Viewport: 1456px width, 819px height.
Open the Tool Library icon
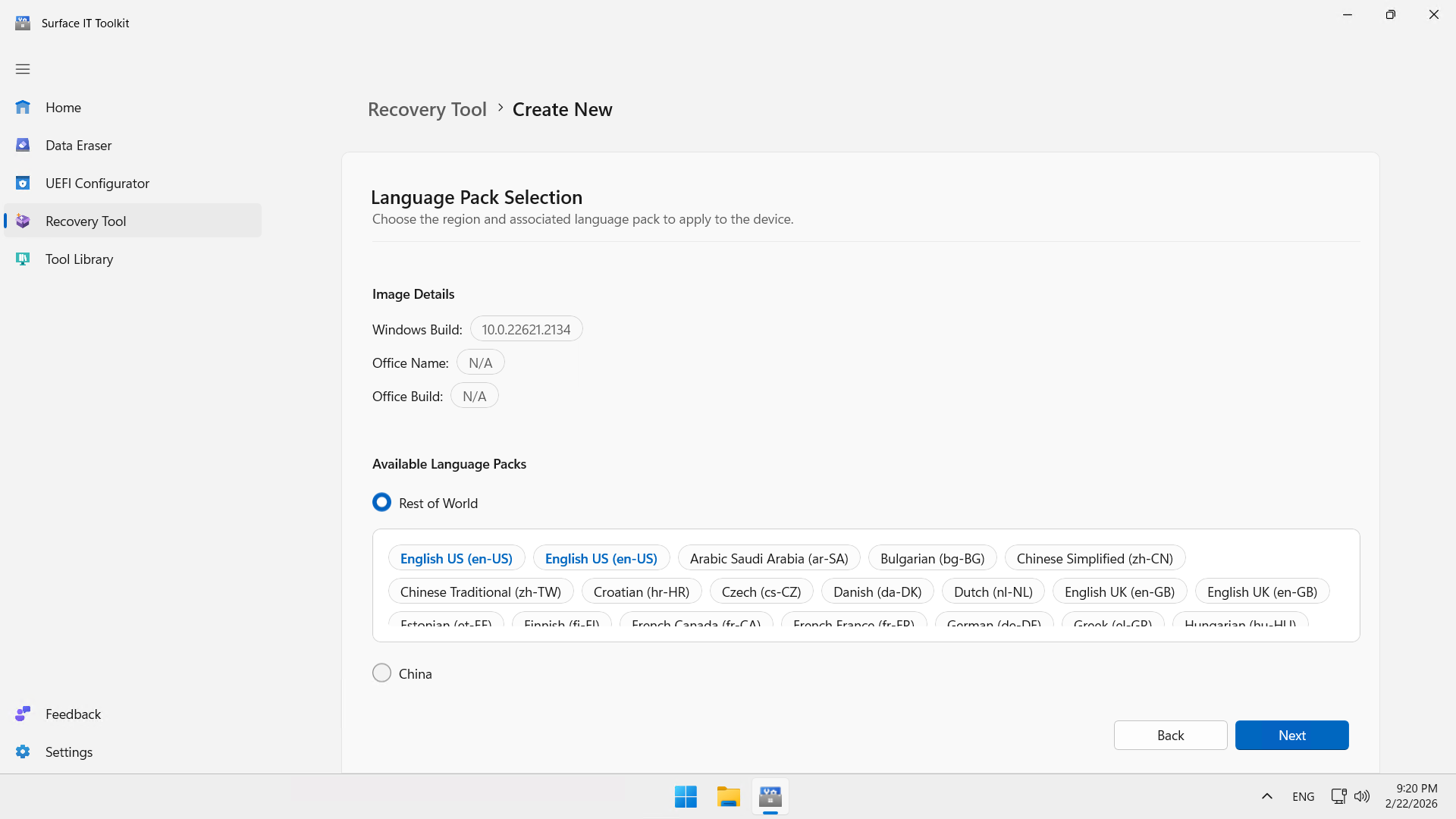click(23, 259)
